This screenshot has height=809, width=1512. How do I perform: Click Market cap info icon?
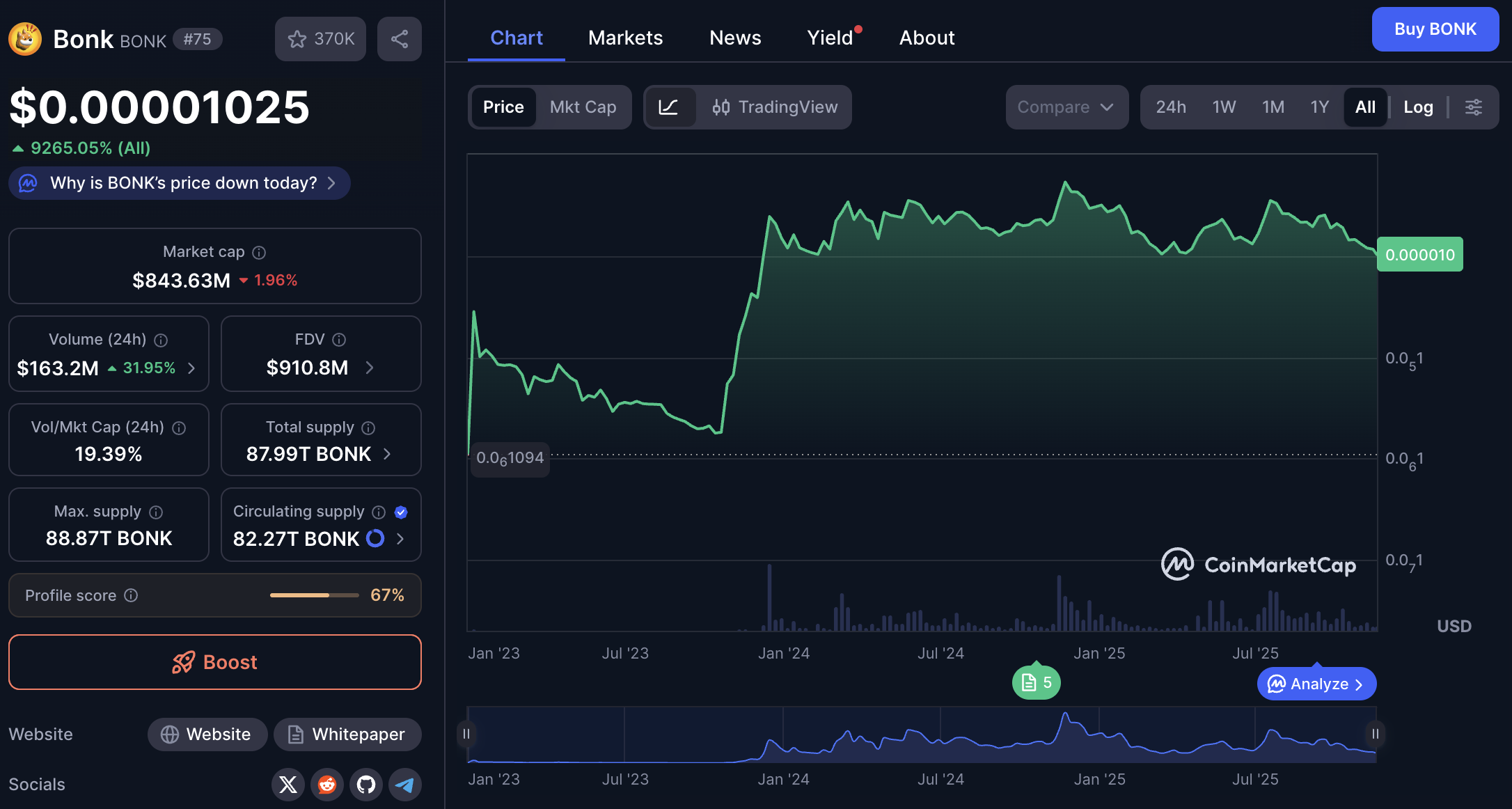259,252
